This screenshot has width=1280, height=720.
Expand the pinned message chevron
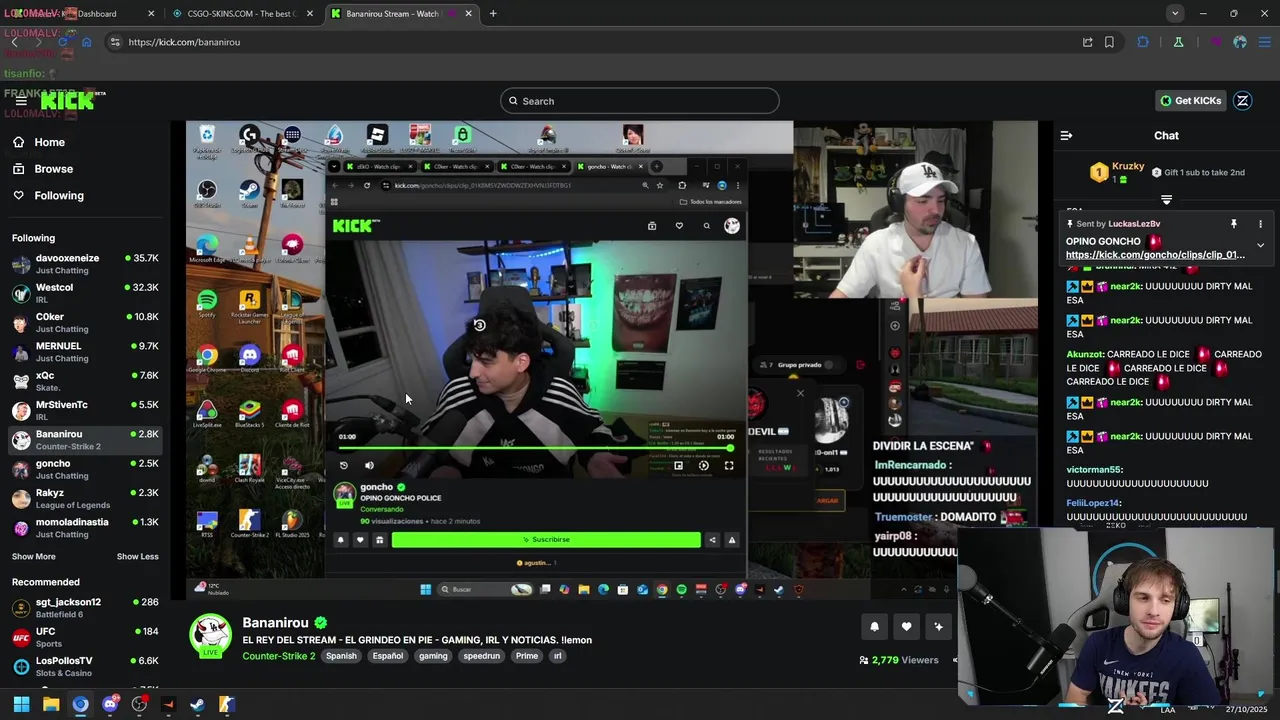pos(1260,245)
